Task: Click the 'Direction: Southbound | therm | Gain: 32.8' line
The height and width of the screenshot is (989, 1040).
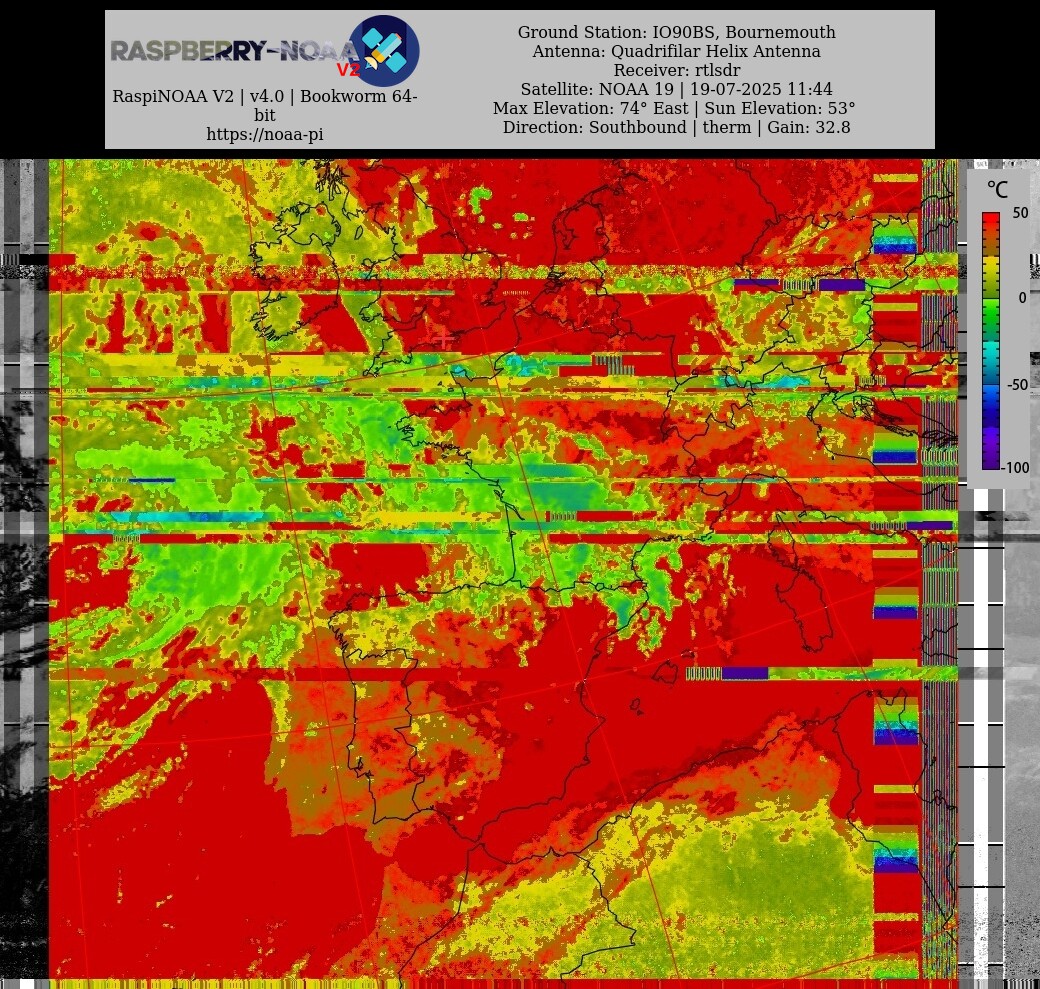Action: (x=677, y=127)
